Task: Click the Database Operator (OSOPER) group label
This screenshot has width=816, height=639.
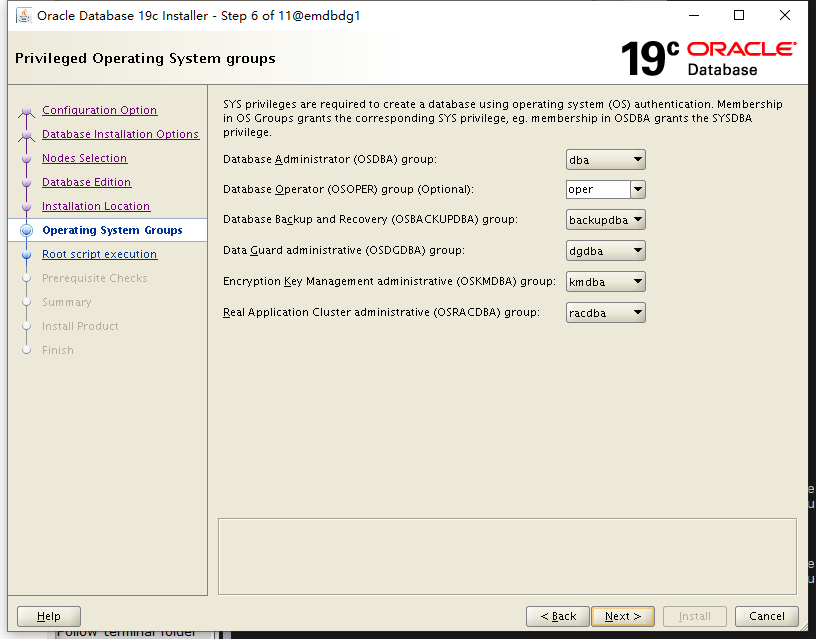Action: click(x=348, y=189)
